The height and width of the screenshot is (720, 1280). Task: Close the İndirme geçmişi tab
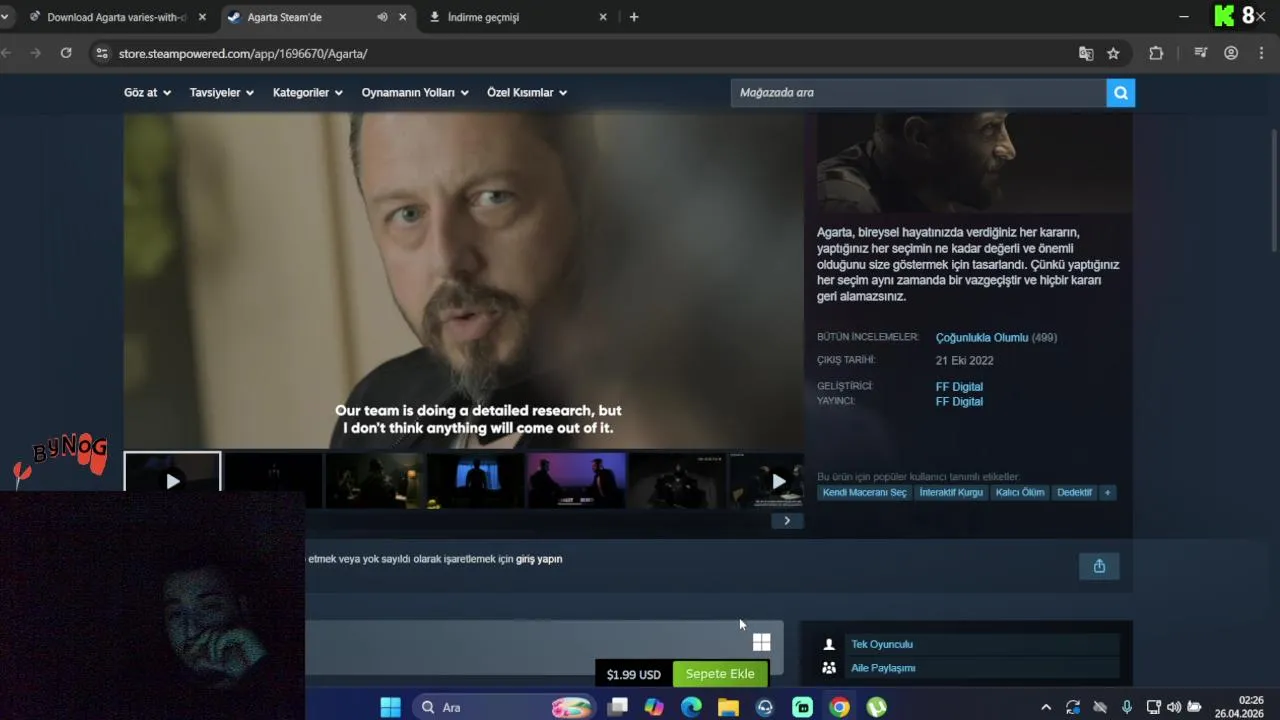point(603,17)
